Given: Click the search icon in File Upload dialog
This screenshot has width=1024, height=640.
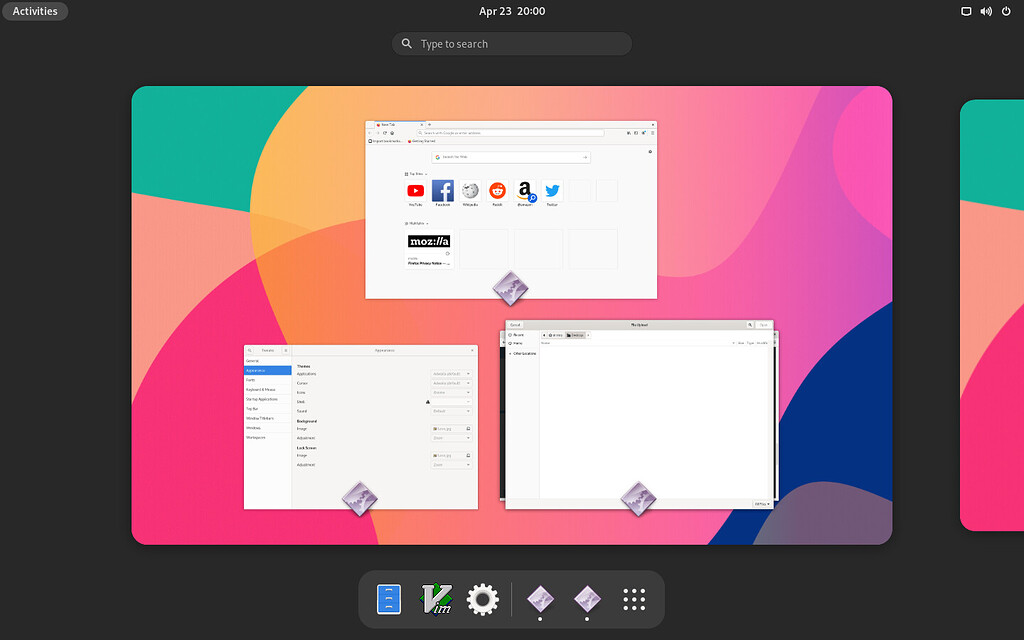Looking at the screenshot, I should tap(750, 324).
